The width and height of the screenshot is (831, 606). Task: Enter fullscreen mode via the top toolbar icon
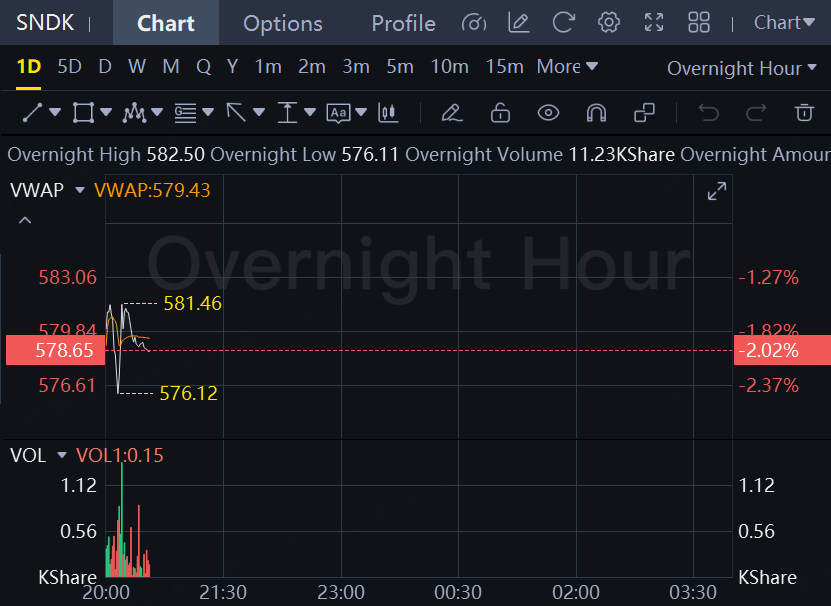(654, 23)
